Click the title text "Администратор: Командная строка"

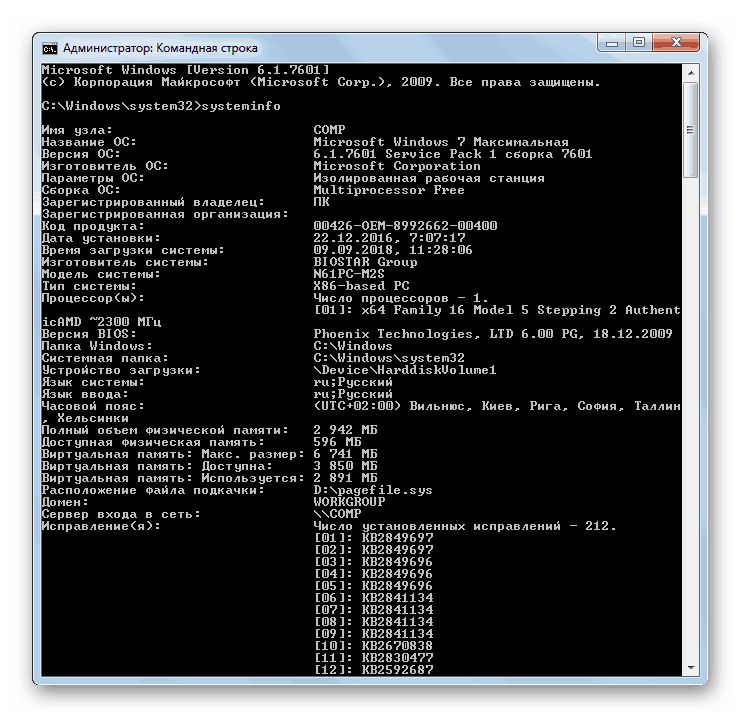(x=160, y=47)
